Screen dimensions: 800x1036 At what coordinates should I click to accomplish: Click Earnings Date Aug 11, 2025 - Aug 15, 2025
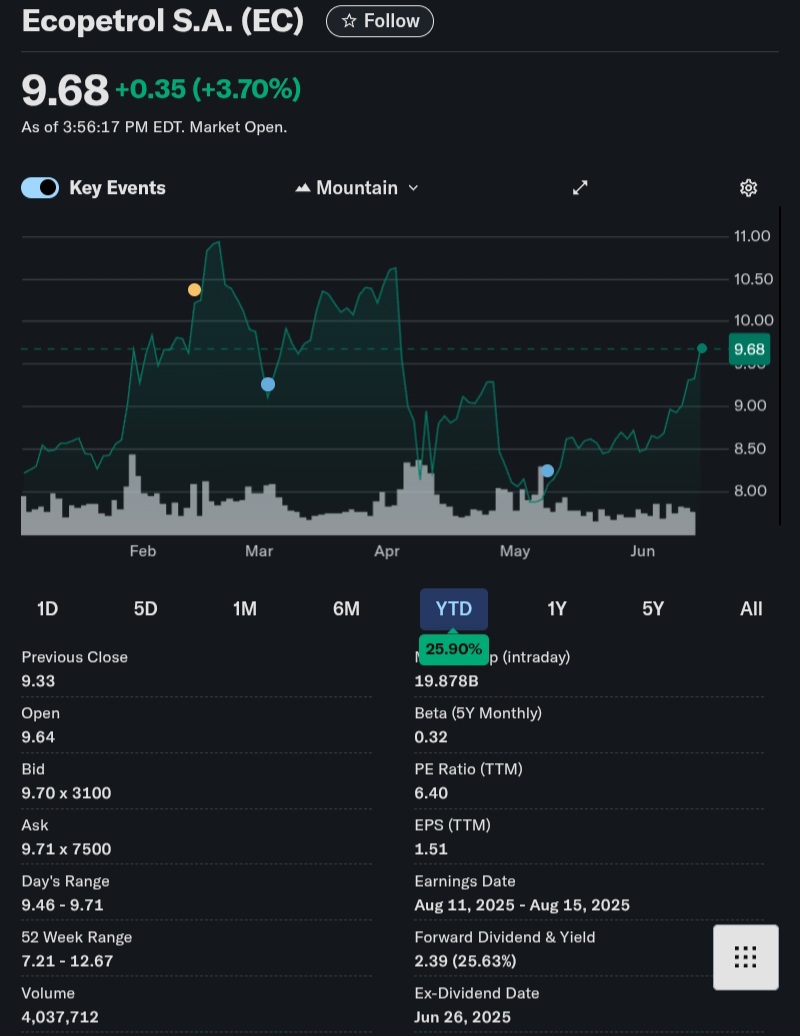point(522,905)
